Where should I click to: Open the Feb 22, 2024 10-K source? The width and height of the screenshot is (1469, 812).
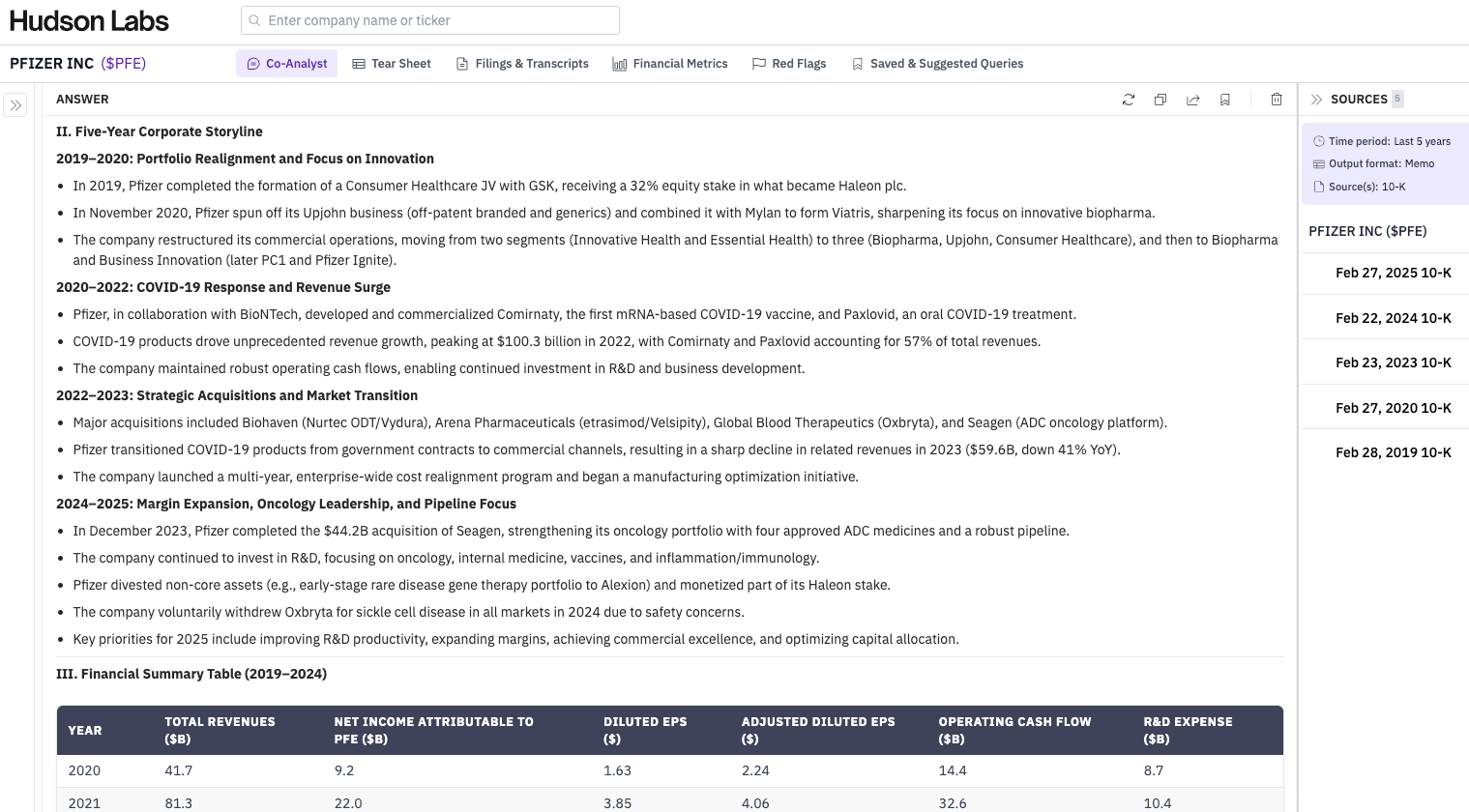(x=1393, y=318)
